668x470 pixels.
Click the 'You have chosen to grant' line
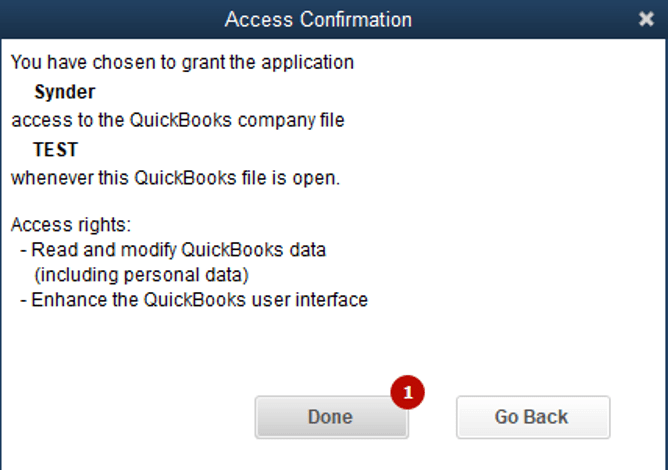point(182,63)
